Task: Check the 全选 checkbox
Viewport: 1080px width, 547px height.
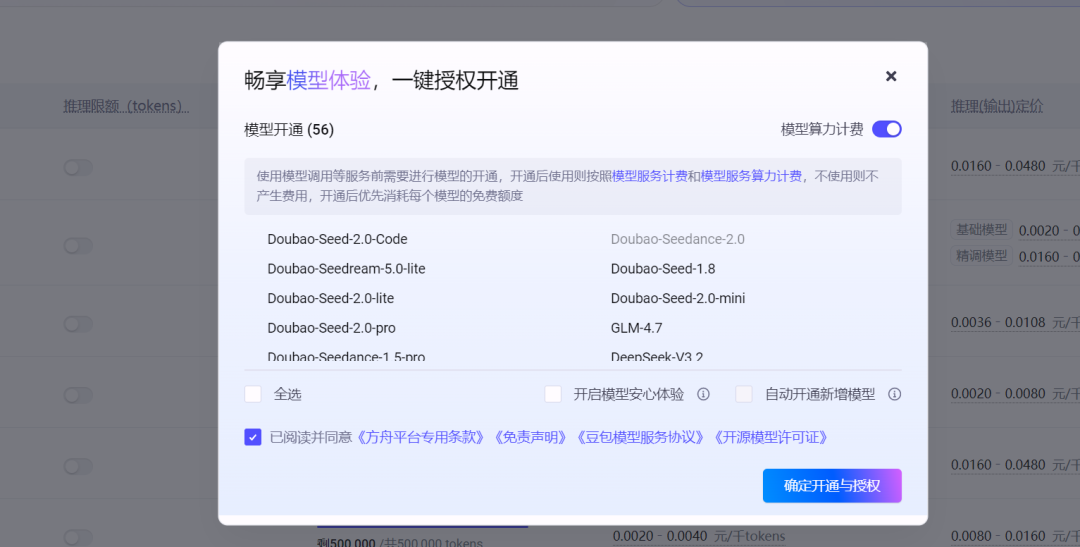Action: coord(253,394)
